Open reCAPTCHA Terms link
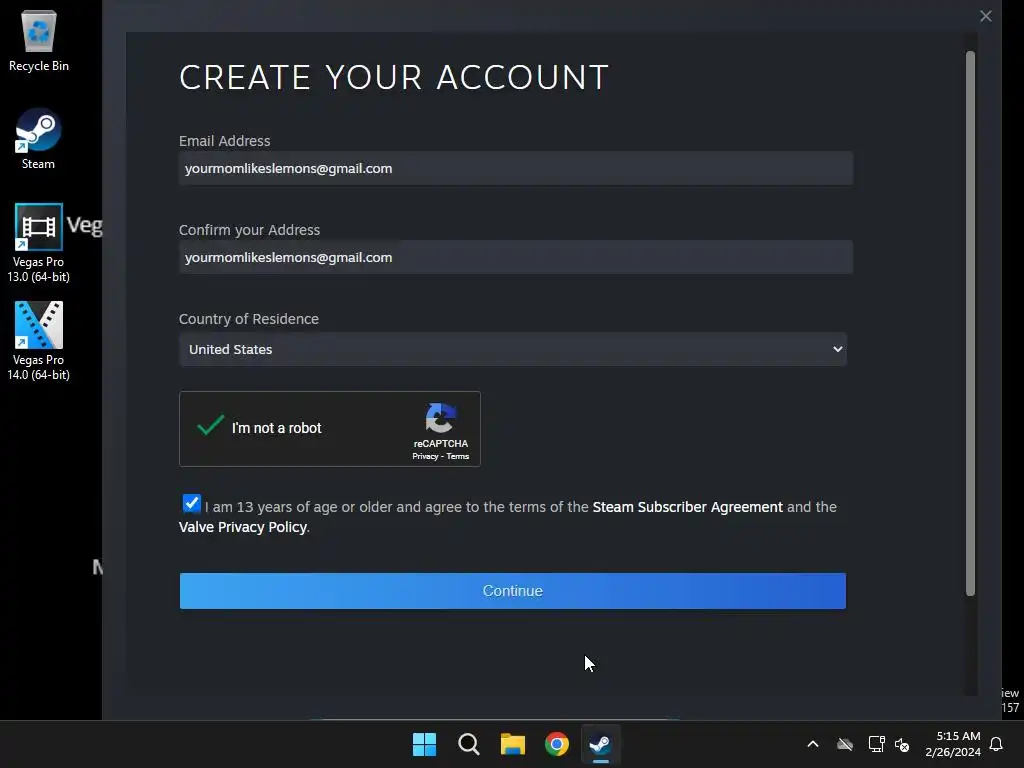 [x=458, y=456]
